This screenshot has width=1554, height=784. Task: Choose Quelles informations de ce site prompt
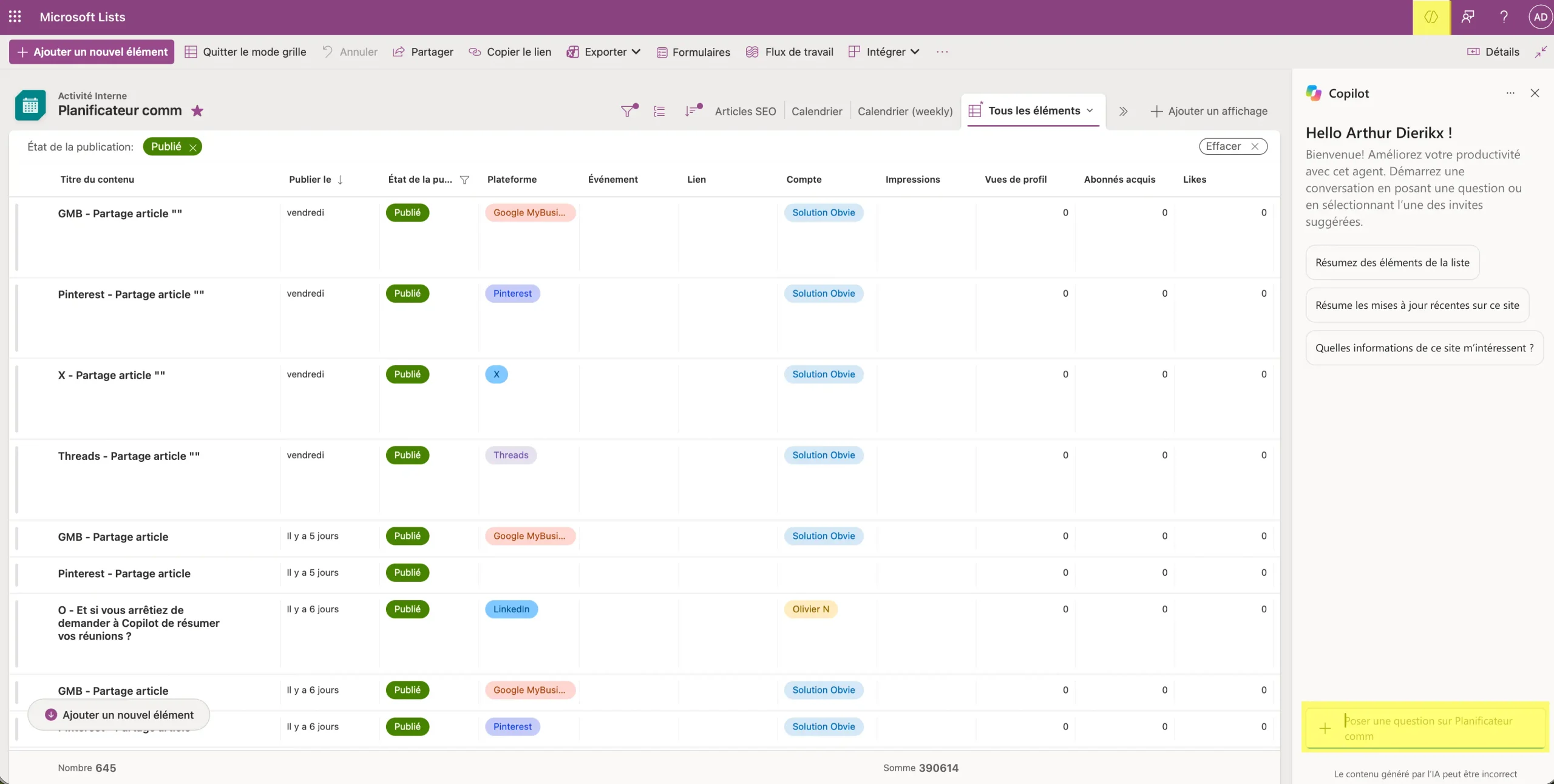click(1424, 348)
